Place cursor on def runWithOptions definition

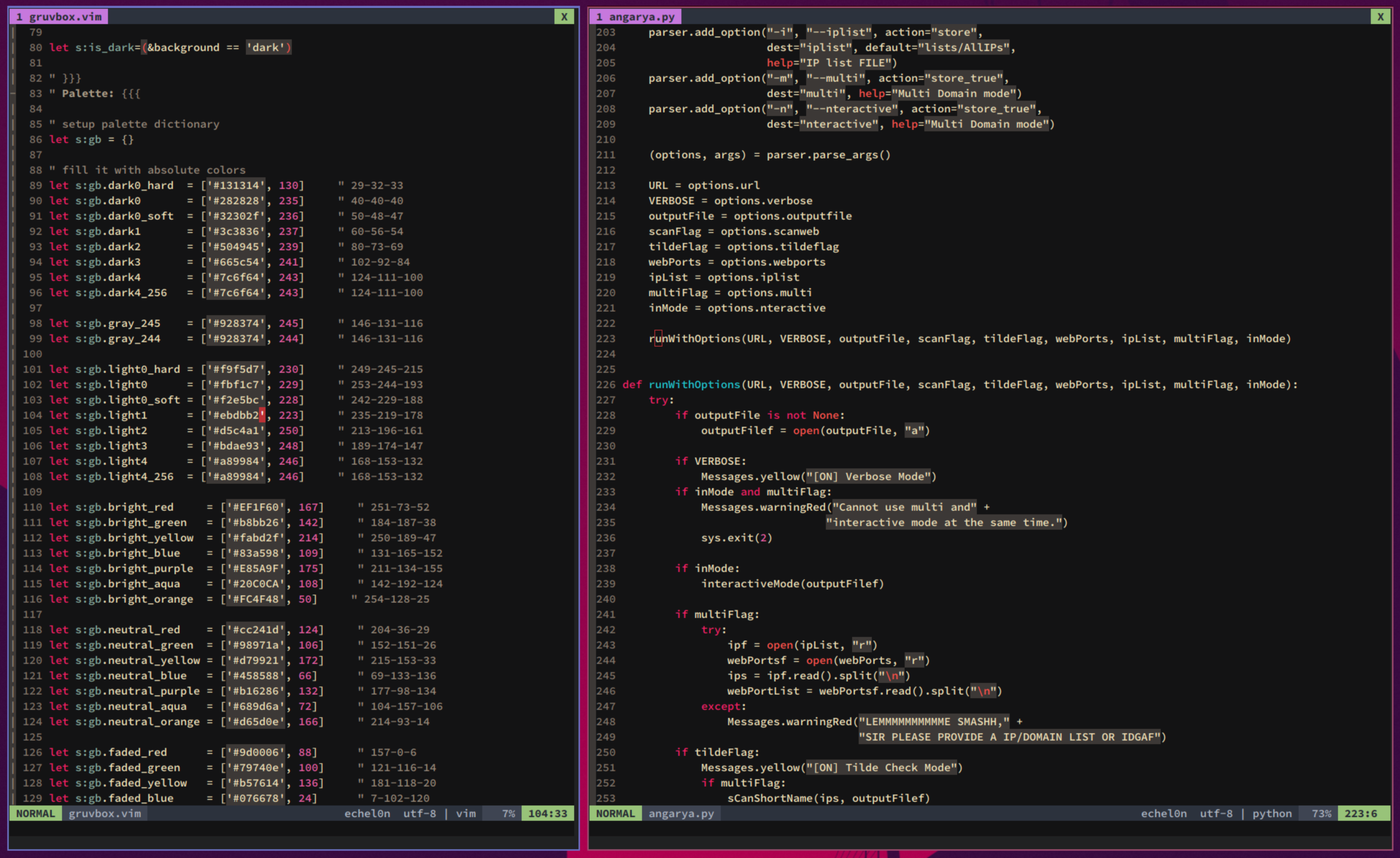[x=694, y=385]
